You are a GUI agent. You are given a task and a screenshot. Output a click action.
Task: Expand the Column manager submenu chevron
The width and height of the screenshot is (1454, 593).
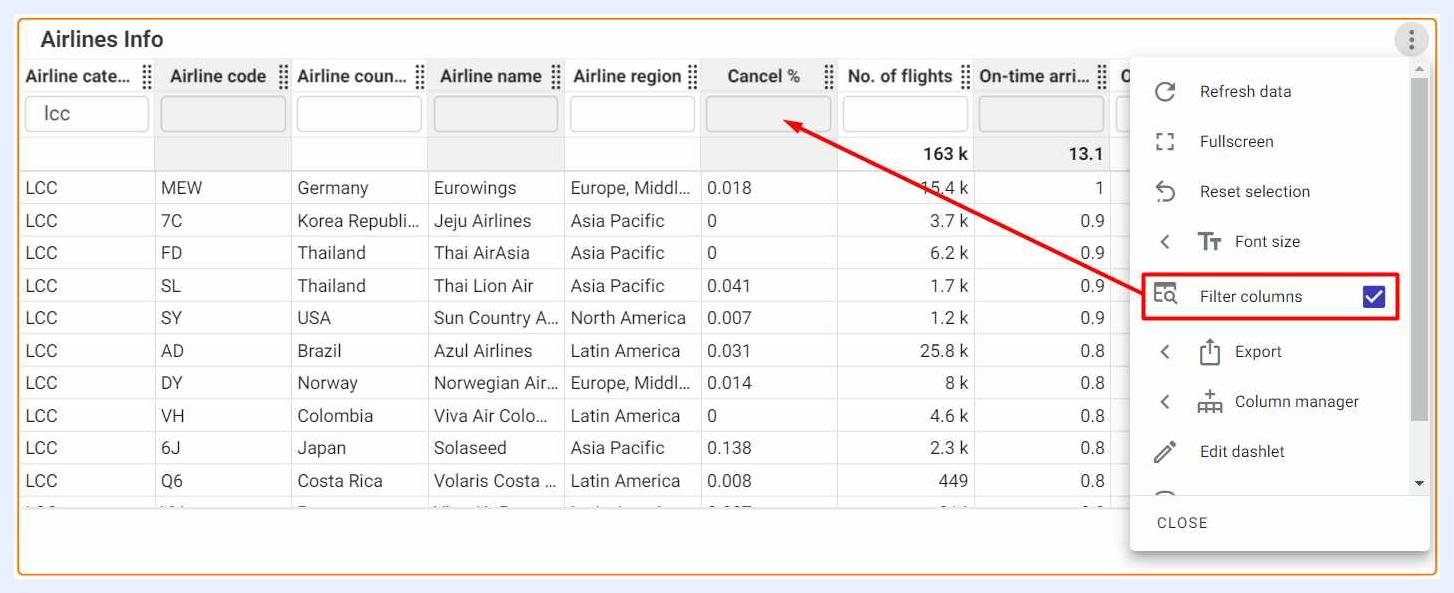(1165, 402)
